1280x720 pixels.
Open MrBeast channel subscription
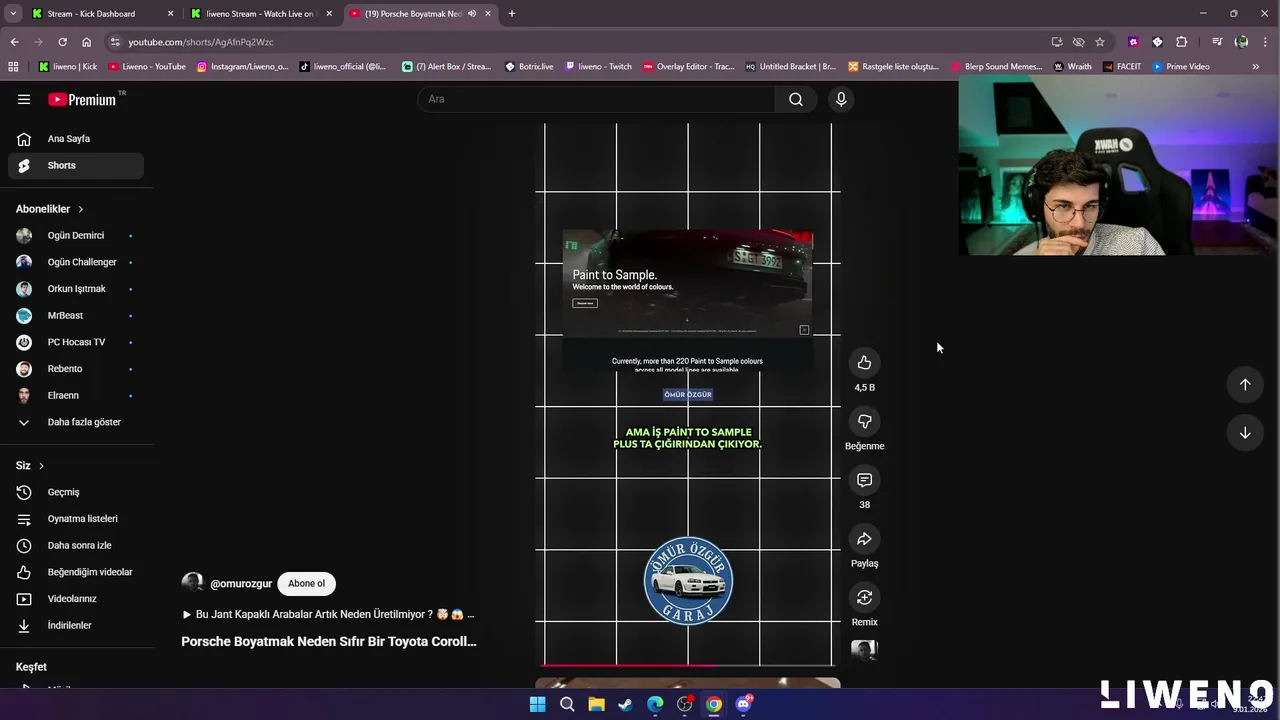[x=76, y=316]
